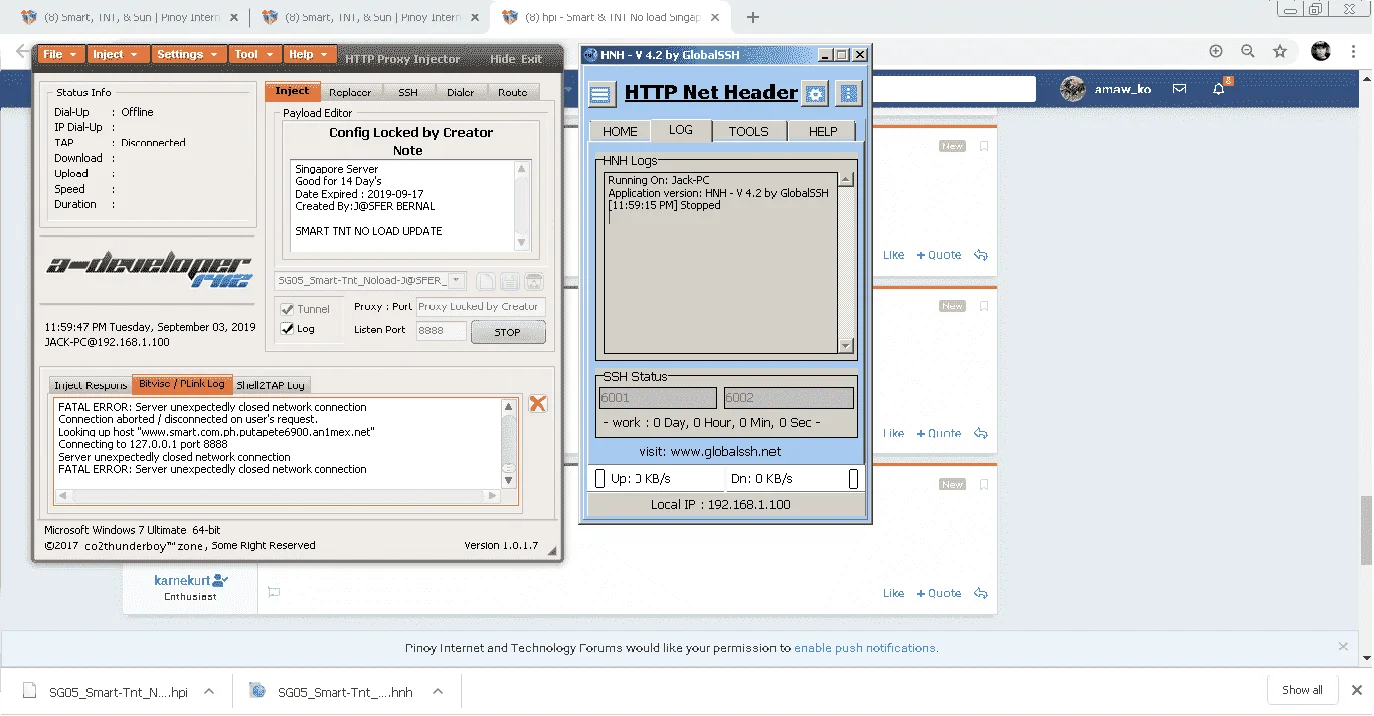Dismiss the push notification banner

[x=1343, y=647]
